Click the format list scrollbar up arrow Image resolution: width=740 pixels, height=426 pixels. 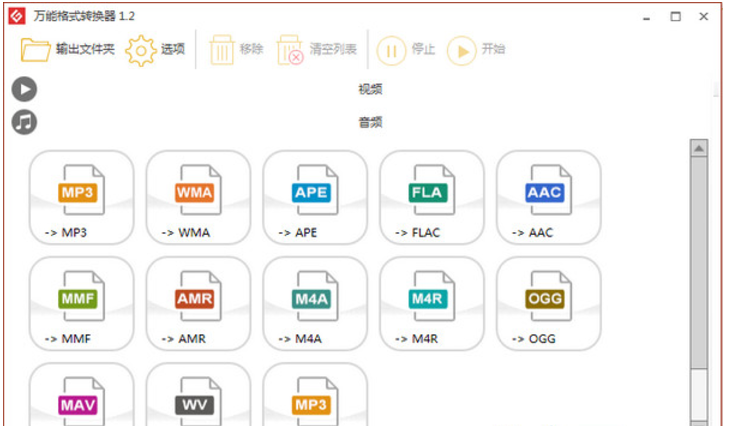(699, 149)
